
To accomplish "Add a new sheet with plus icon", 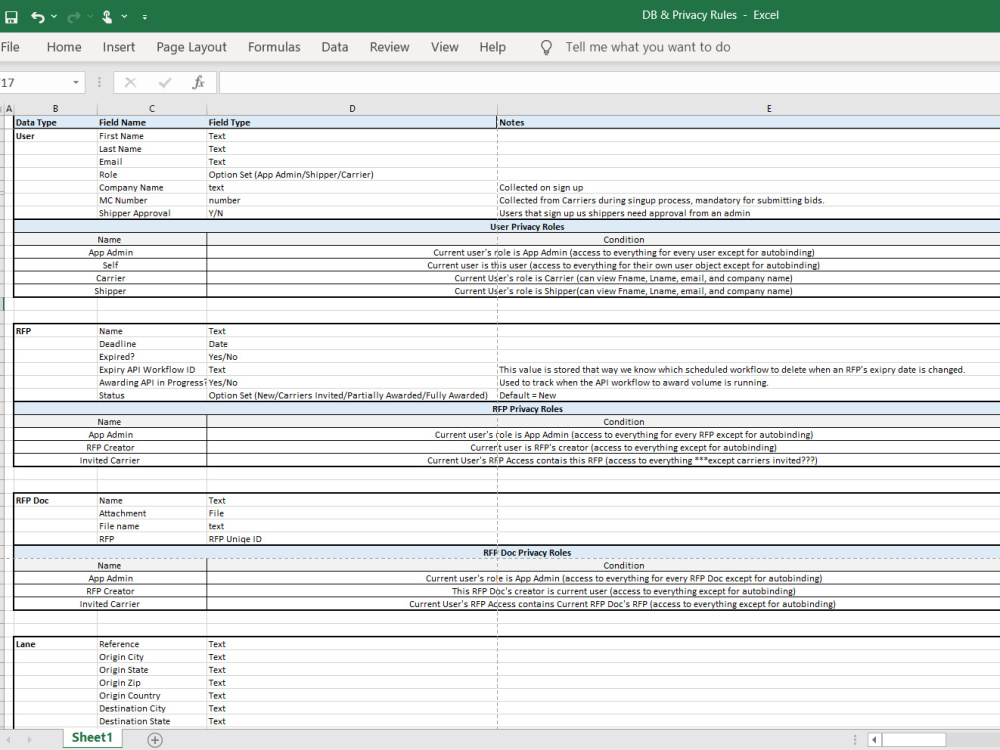I will (x=155, y=740).
